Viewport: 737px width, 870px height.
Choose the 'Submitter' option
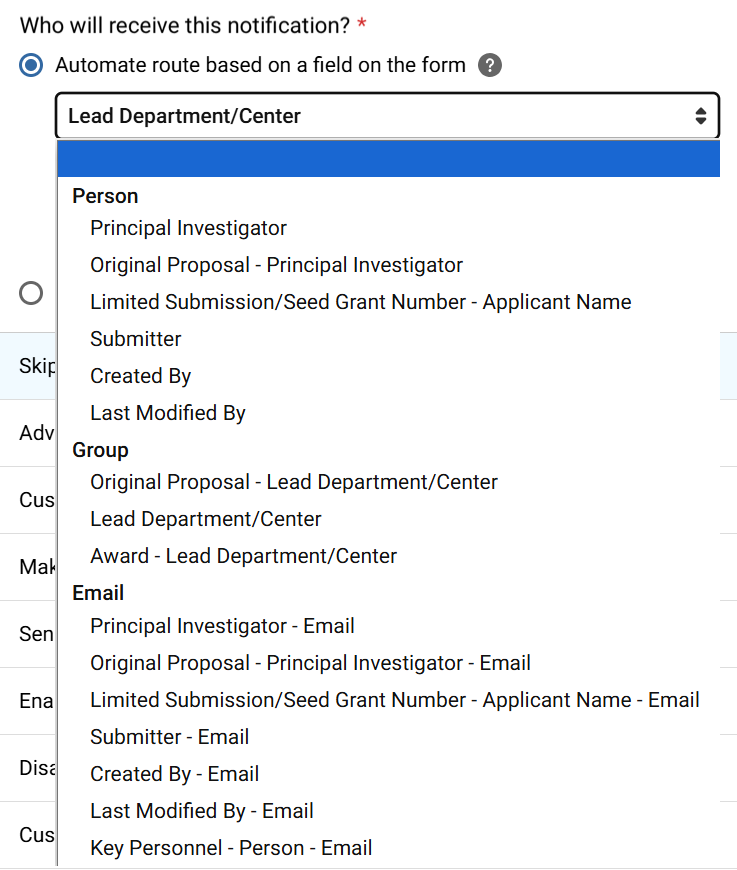pyautogui.click(x=135, y=339)
